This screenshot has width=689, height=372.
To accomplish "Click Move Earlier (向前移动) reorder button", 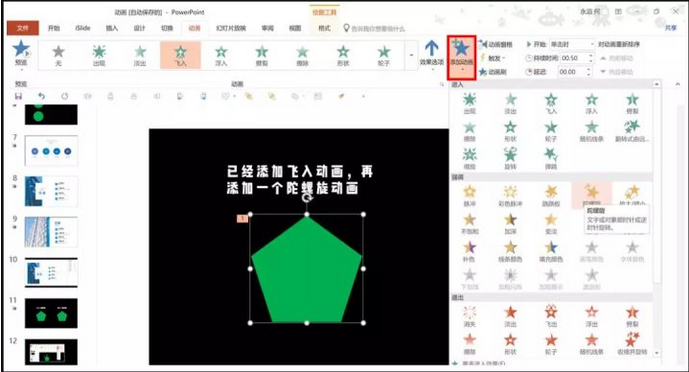I will click(x=617, y=58).
